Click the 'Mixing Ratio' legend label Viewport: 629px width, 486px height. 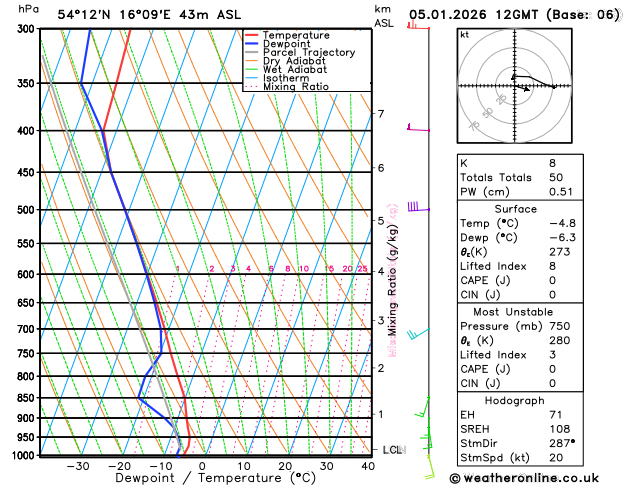[x=296, y=87]
